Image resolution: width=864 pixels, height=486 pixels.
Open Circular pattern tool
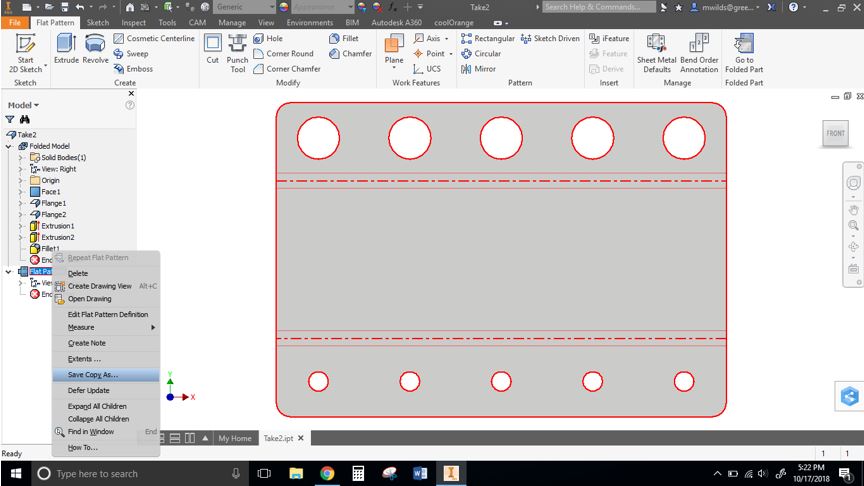(481, 53)
